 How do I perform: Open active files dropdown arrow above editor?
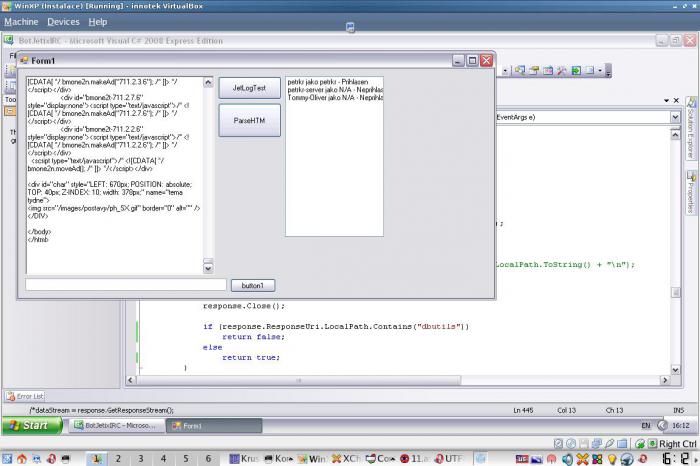point(666,101)
